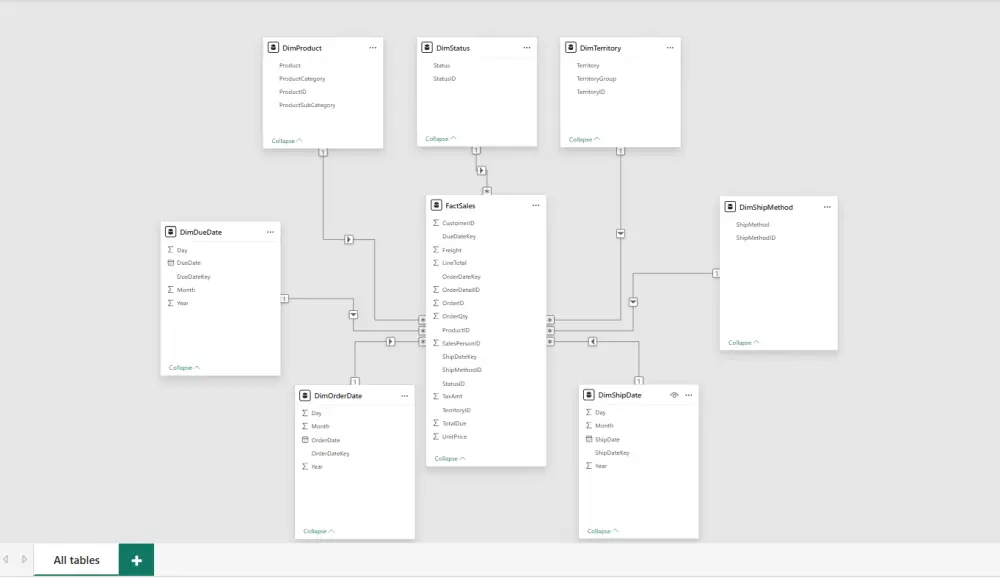Toggle visibility of the DimShipDate table
Viewport: 1000px width, 578px height.
[673, 394]
